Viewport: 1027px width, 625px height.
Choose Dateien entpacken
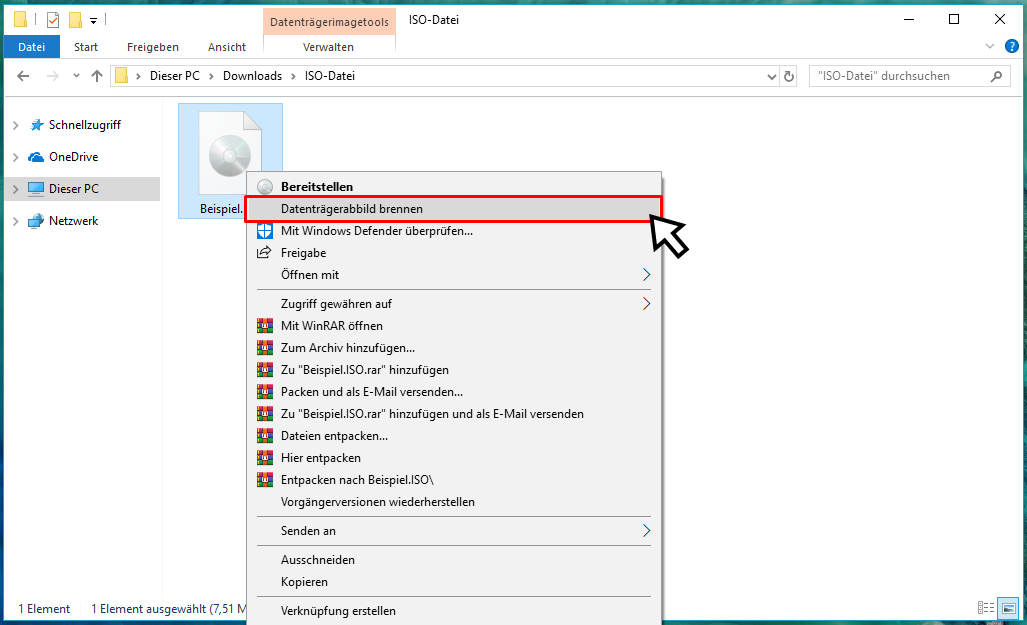coord(453,436)
